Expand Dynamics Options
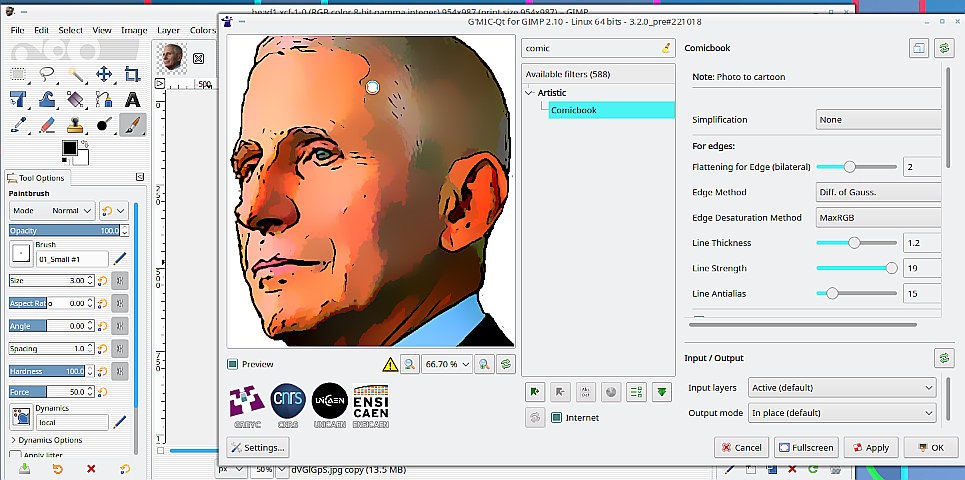The image size is (965, 480). [x=14, y=440]
